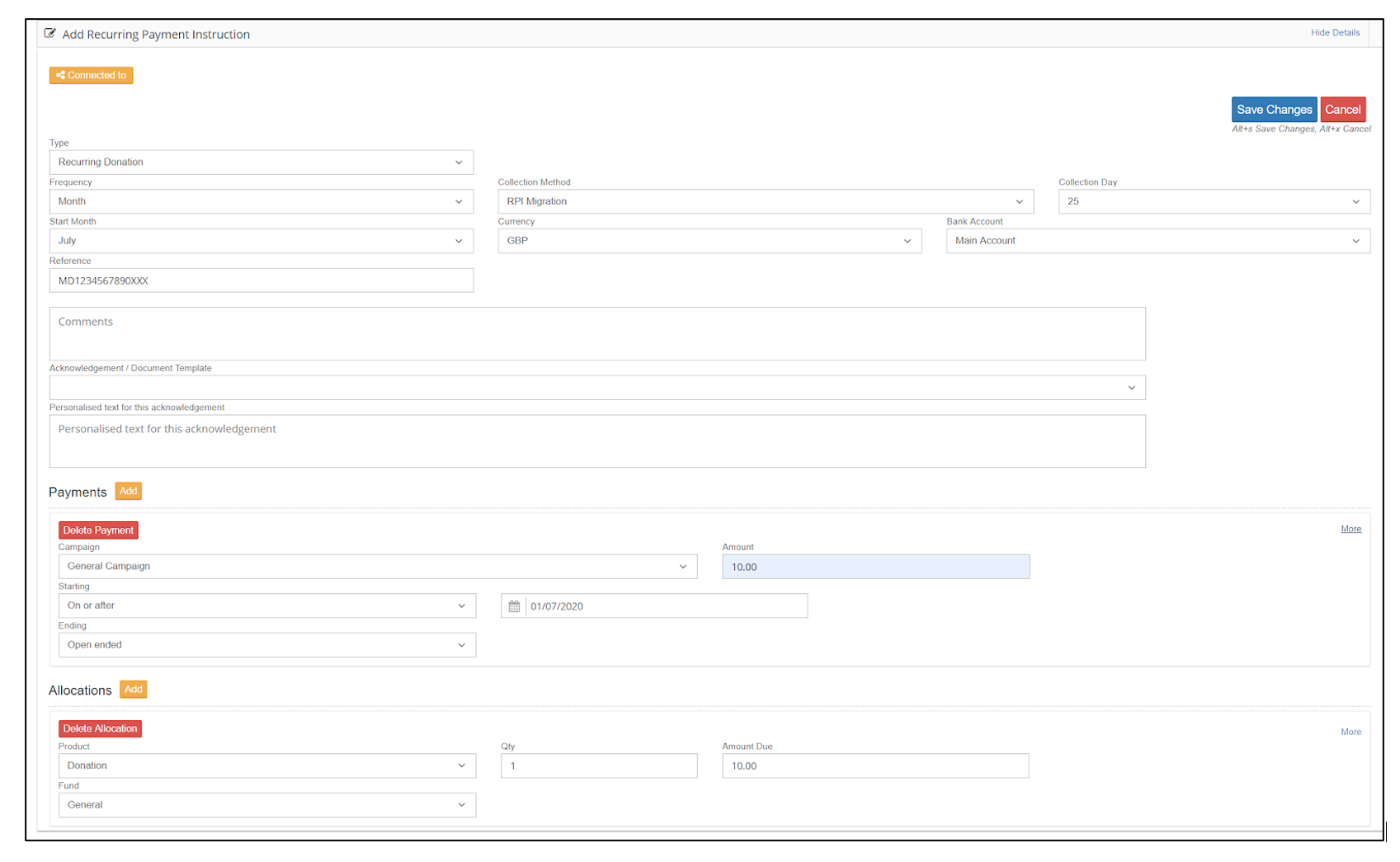
Task: Open the Start Month dropdown showing July
Action: 262,241
